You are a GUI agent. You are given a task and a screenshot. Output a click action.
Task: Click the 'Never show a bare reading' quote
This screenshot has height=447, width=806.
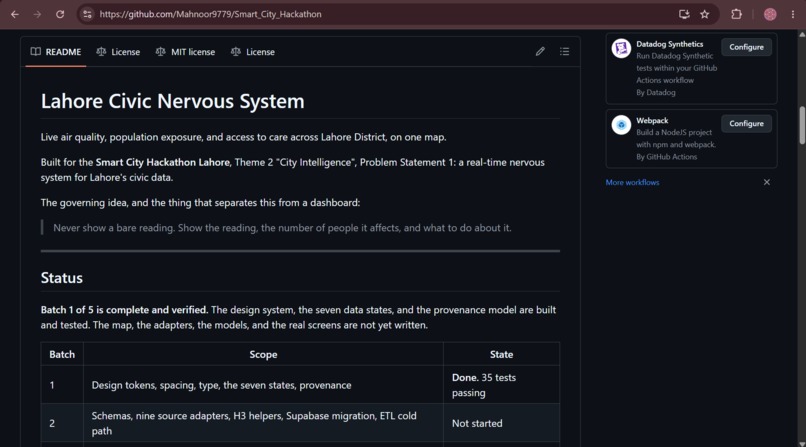click(282, 228)
